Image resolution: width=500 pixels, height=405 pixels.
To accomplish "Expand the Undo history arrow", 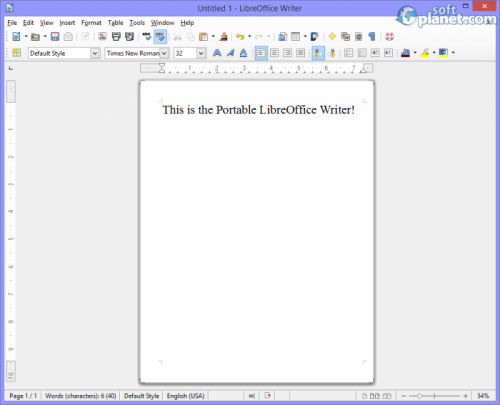I will click(249, 36).
